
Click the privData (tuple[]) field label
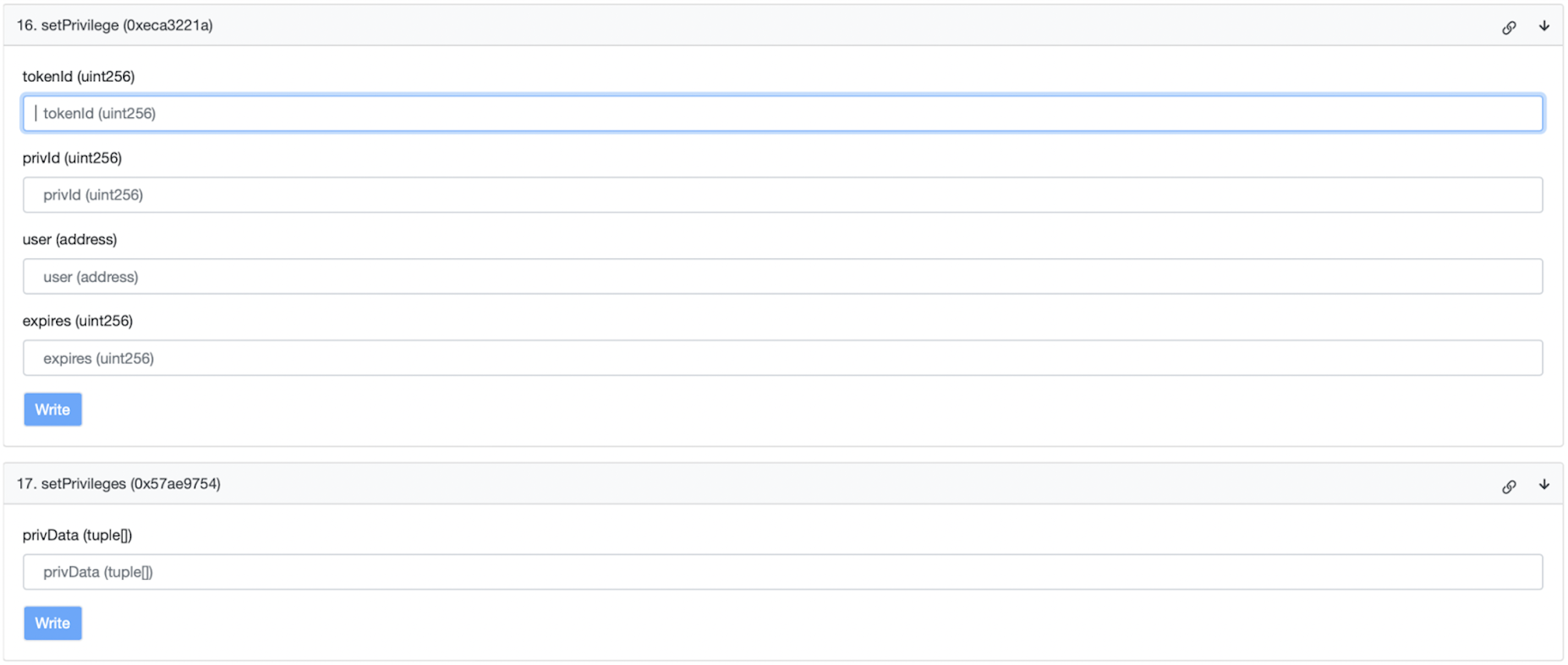tap(78, 535)
